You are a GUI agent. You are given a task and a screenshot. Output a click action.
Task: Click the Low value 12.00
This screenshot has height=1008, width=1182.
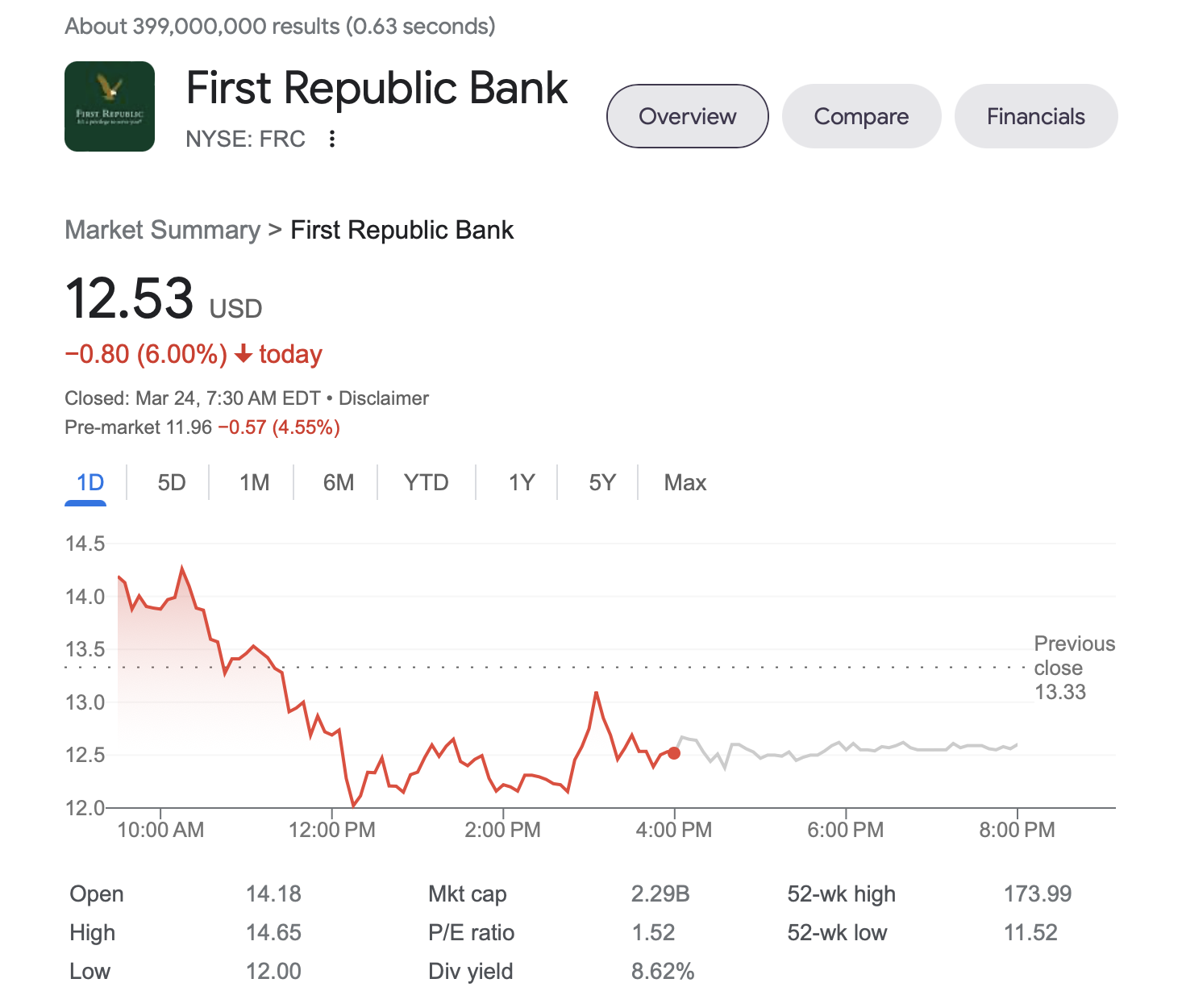[273, 972]
